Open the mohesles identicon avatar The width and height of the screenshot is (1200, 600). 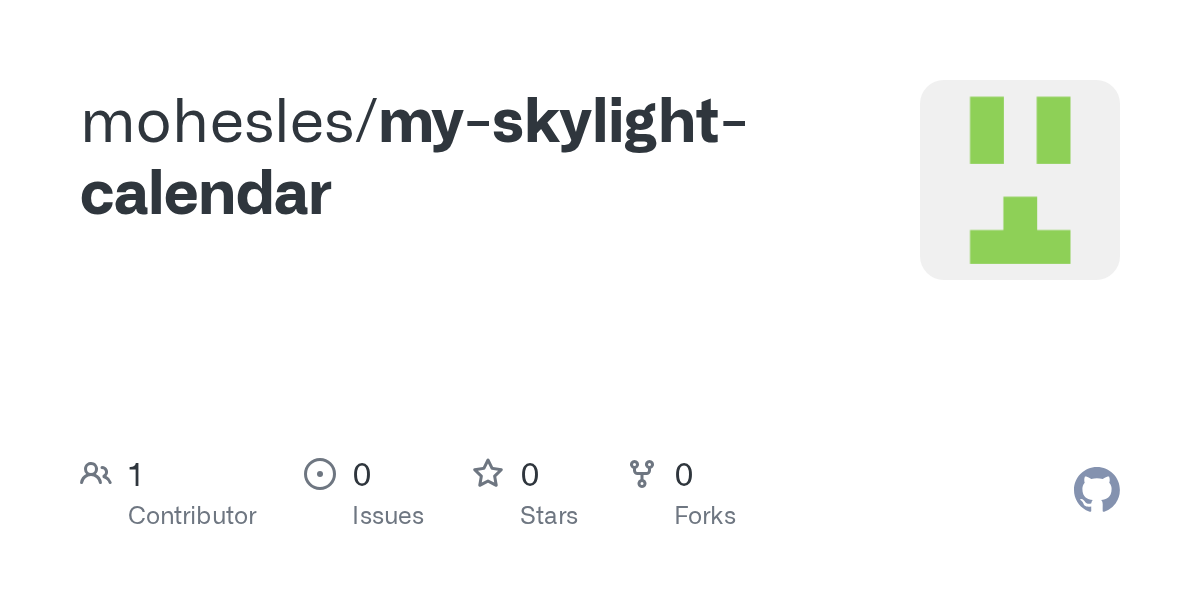coord(1019,180)
